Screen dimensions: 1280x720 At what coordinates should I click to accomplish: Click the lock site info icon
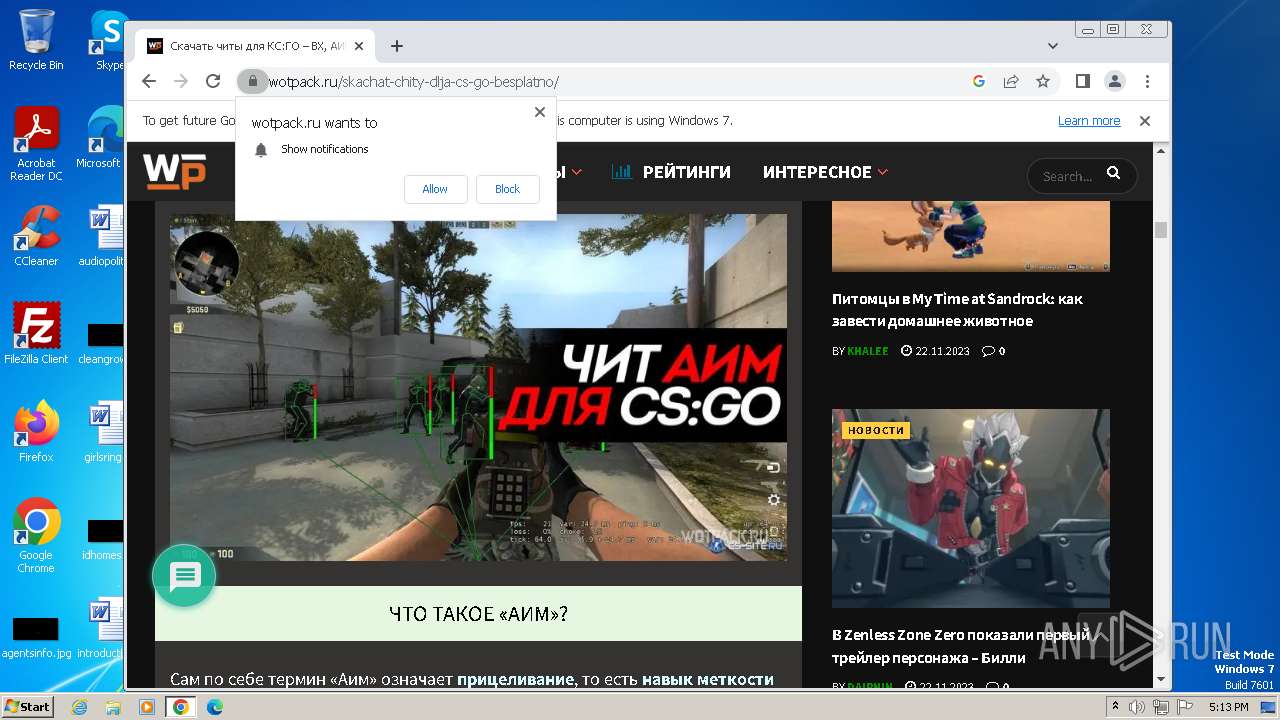pyautogui.click(x=252, y=81)
